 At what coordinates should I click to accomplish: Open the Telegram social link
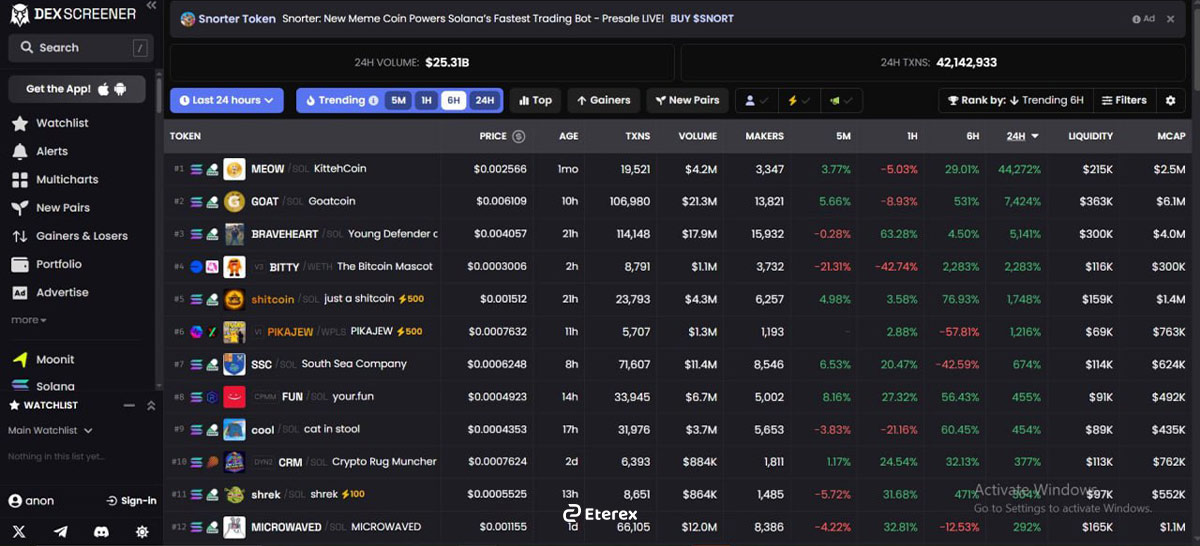click(x=60, y=531)
